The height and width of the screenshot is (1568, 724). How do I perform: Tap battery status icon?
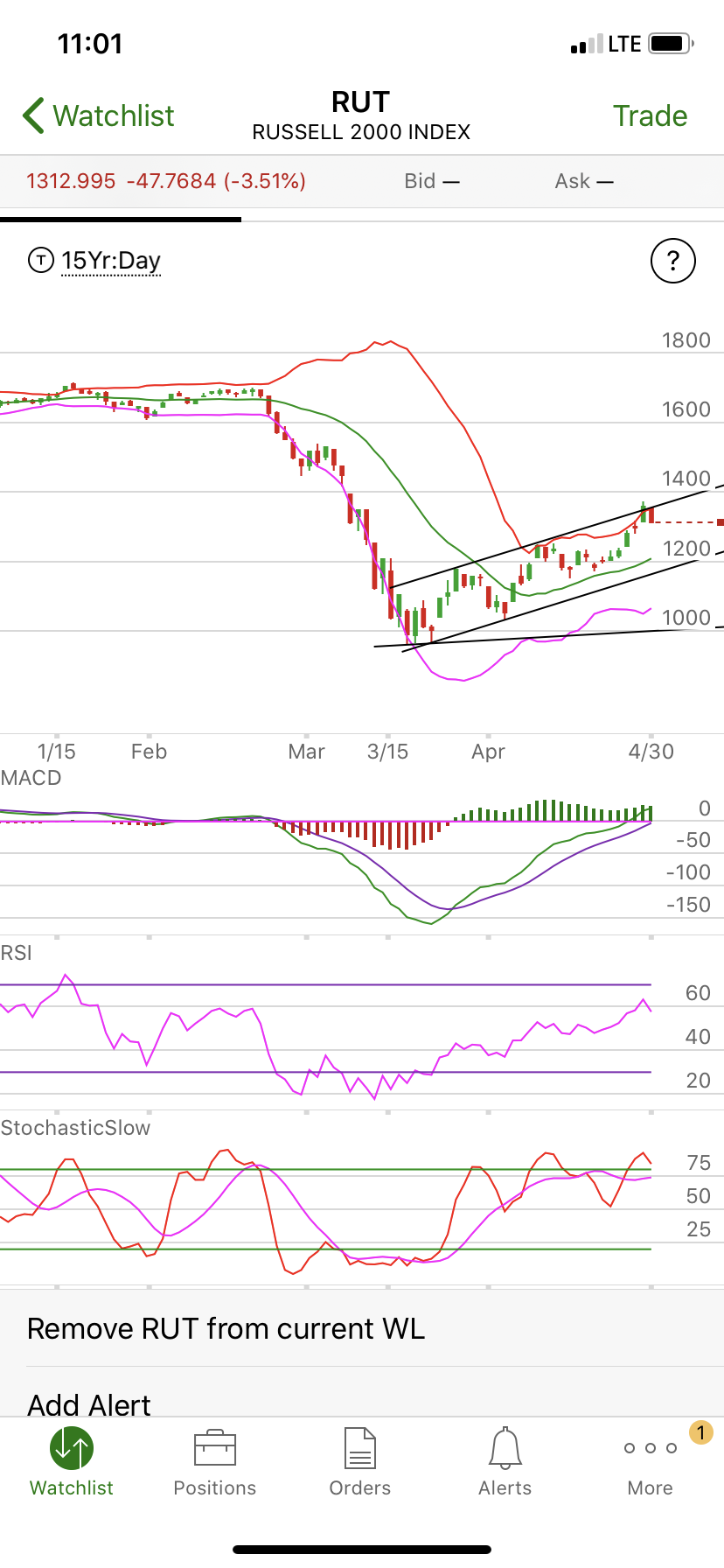point(672,43)
